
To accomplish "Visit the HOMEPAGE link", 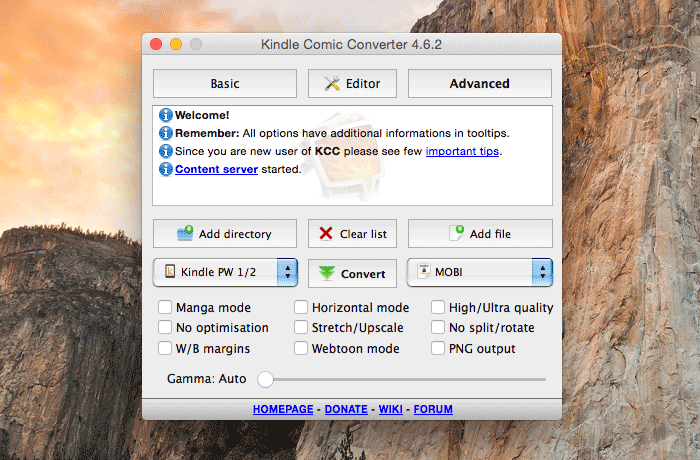I will [x=283, y=409].
